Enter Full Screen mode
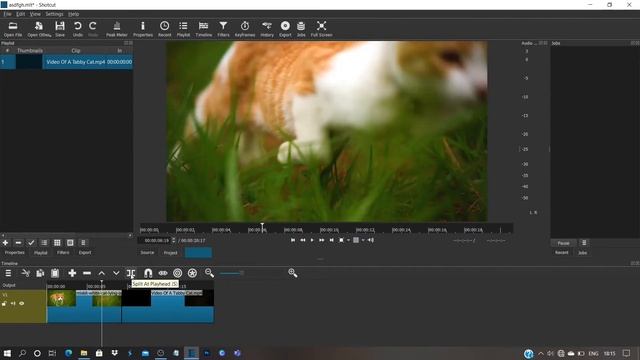 click(x=322, y=29)
